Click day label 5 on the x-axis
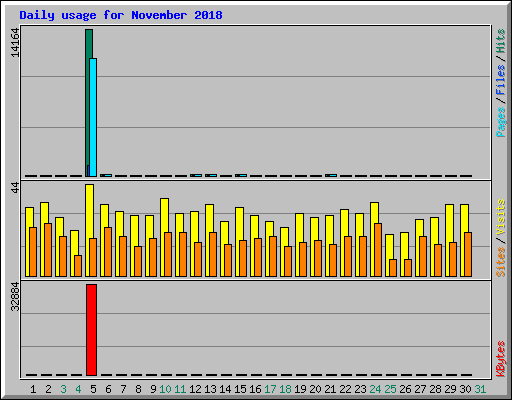 click(93, 389)
